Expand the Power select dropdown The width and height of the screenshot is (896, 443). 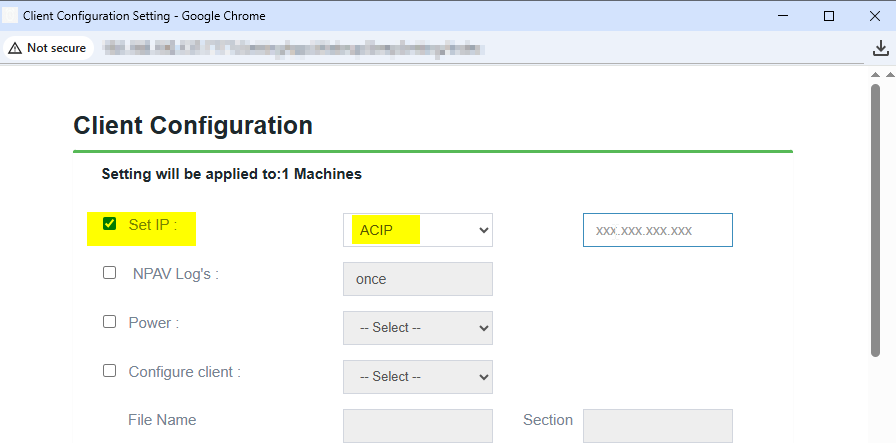tap(418, 328)
